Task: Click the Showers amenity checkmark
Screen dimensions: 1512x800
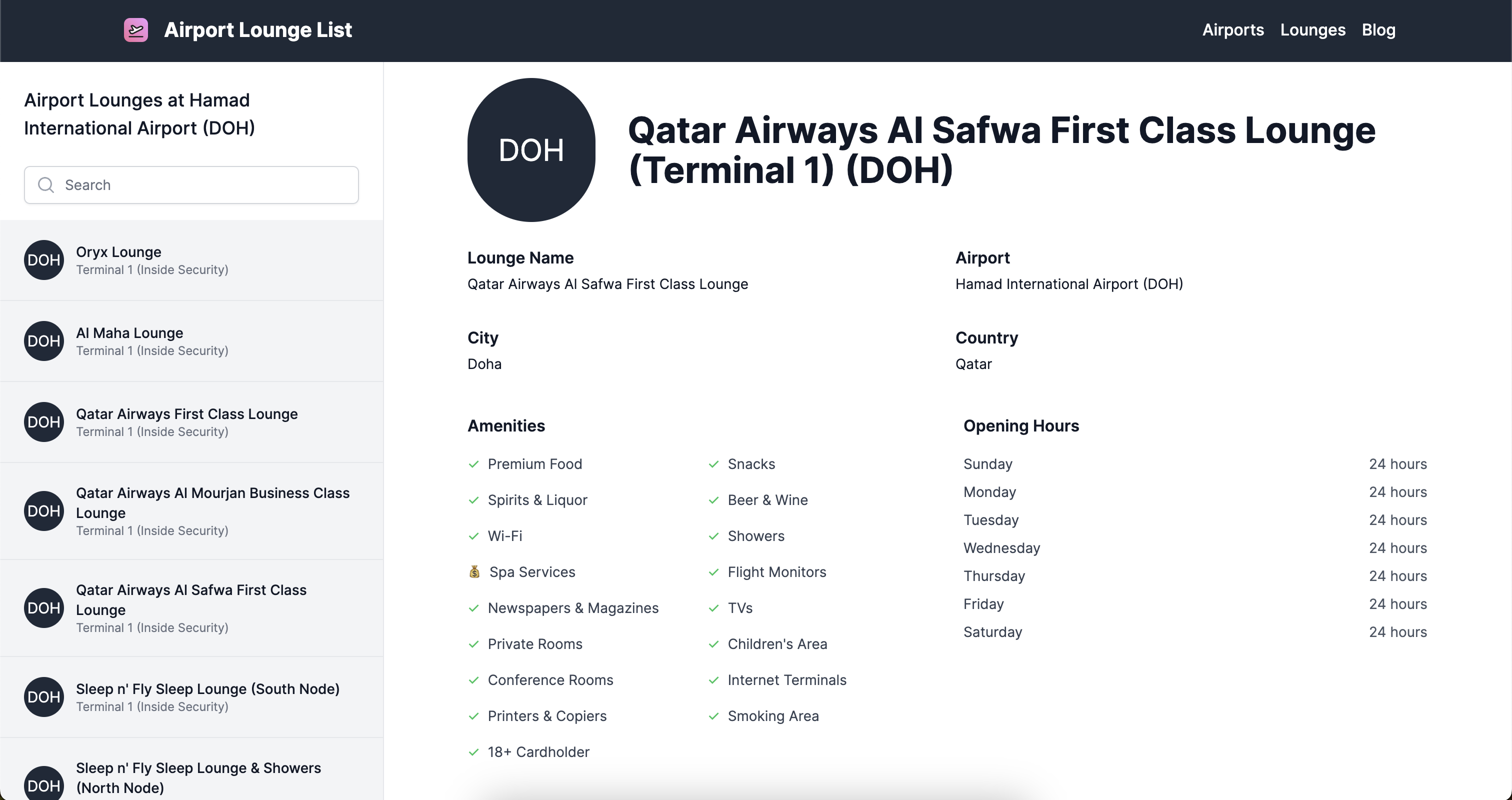Action: click(x=713, y=536)
